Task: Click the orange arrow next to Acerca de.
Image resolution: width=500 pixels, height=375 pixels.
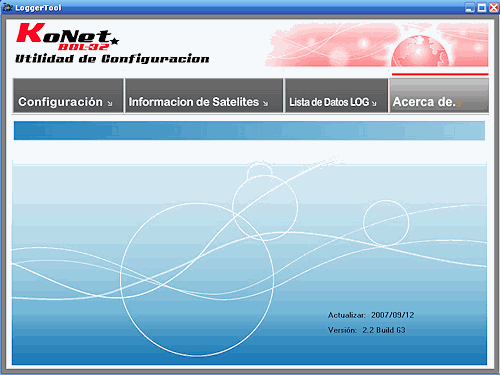Action: pos(459,104)
